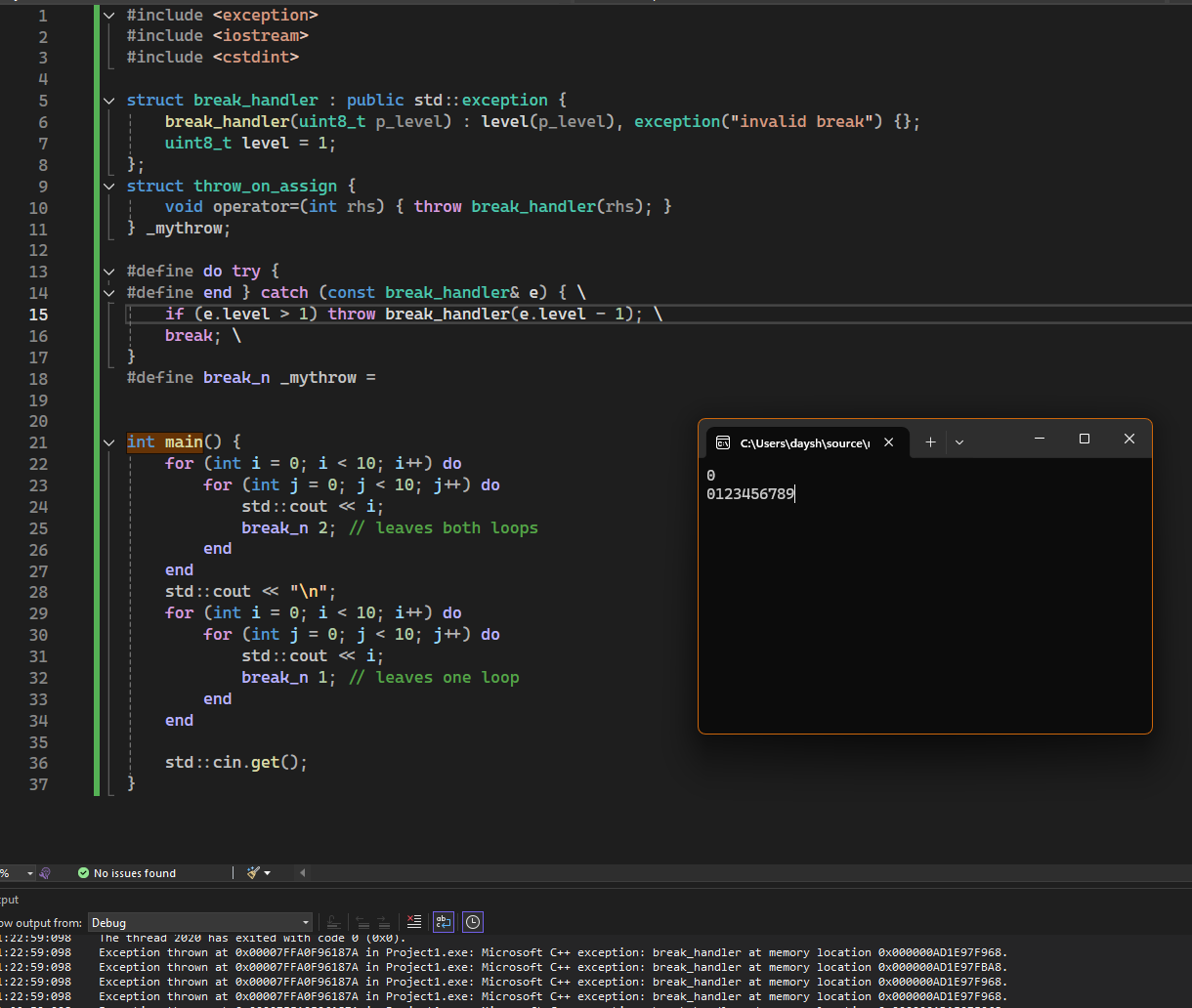Clear all Output window text
Viewport: 1192px width, 1008px height.
coord(414,922)
